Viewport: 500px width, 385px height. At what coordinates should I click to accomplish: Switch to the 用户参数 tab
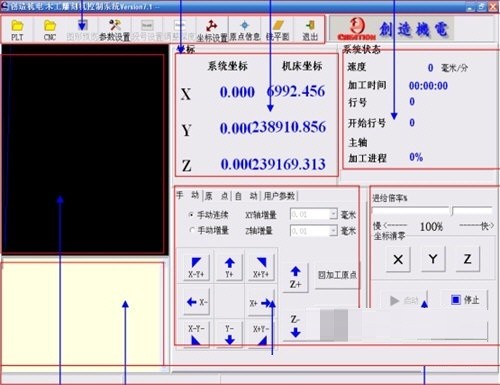point(279,196)
